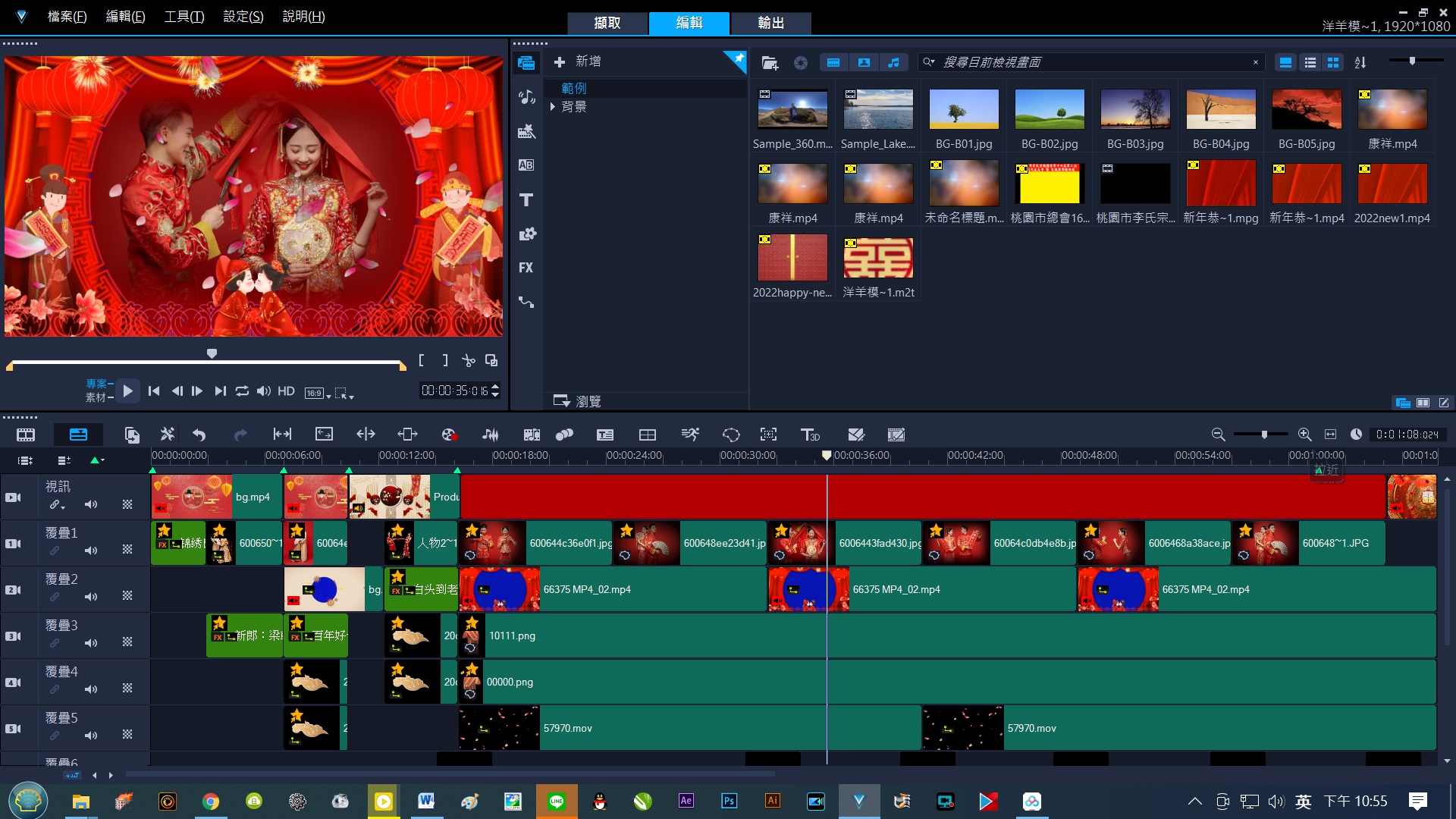Open the Sound Mixer icon
The image size is (1456, 819).
click(x=491, y=435)
